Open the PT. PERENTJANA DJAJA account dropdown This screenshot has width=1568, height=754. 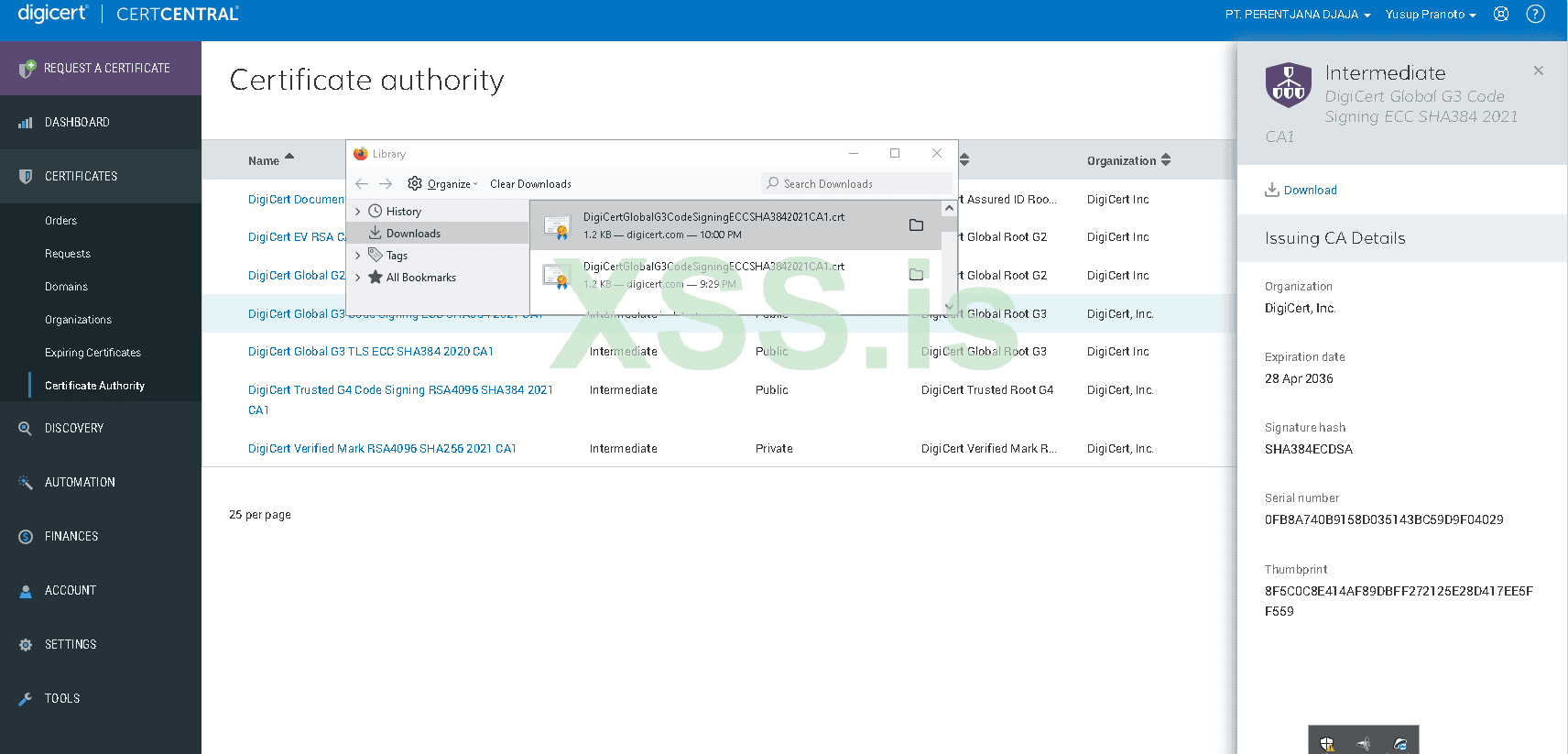coord(1298,15)
